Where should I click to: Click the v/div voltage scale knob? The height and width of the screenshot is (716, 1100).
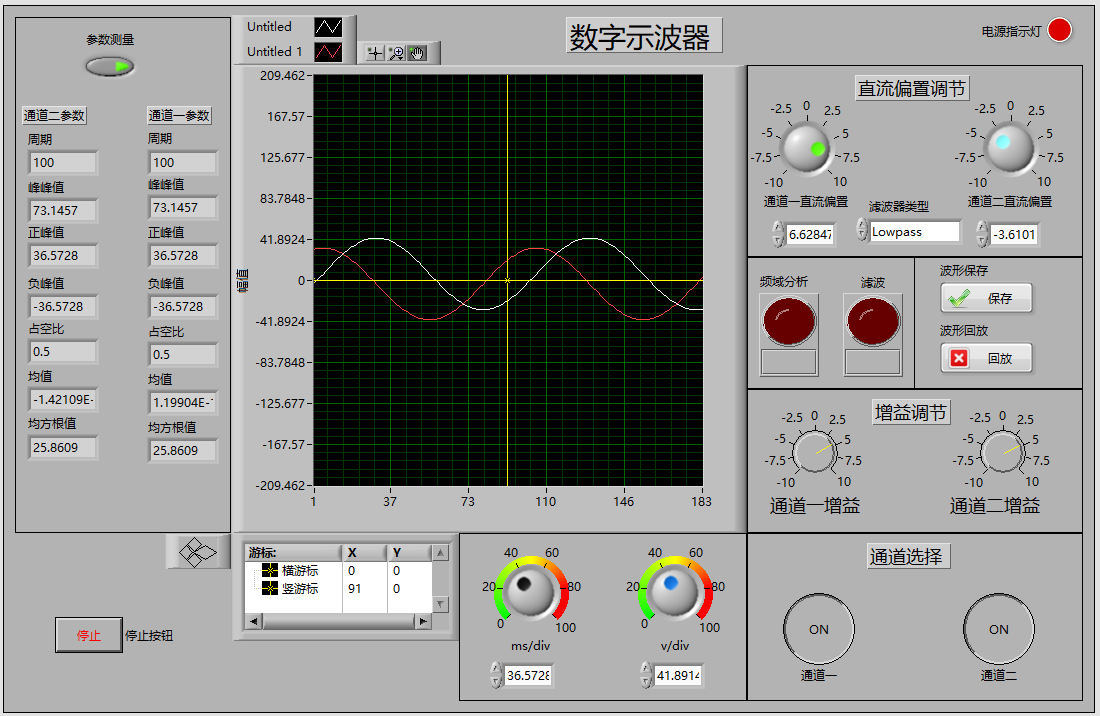click(675, 592)
